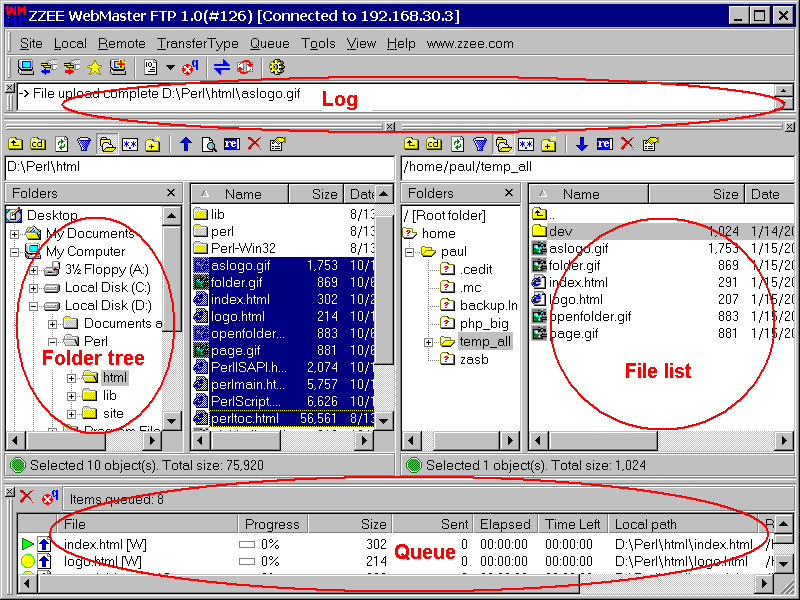Create a new folder in remote pane

pos(548,144)
